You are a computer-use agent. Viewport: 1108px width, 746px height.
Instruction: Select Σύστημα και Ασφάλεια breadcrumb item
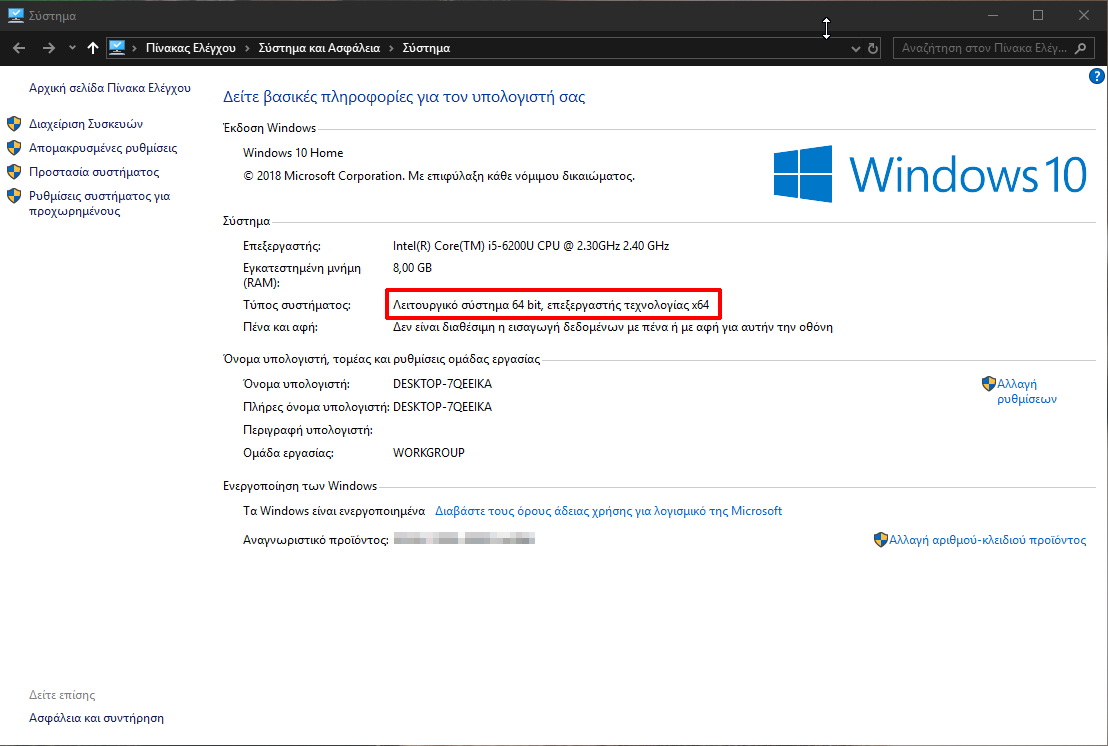coord(319,48)
